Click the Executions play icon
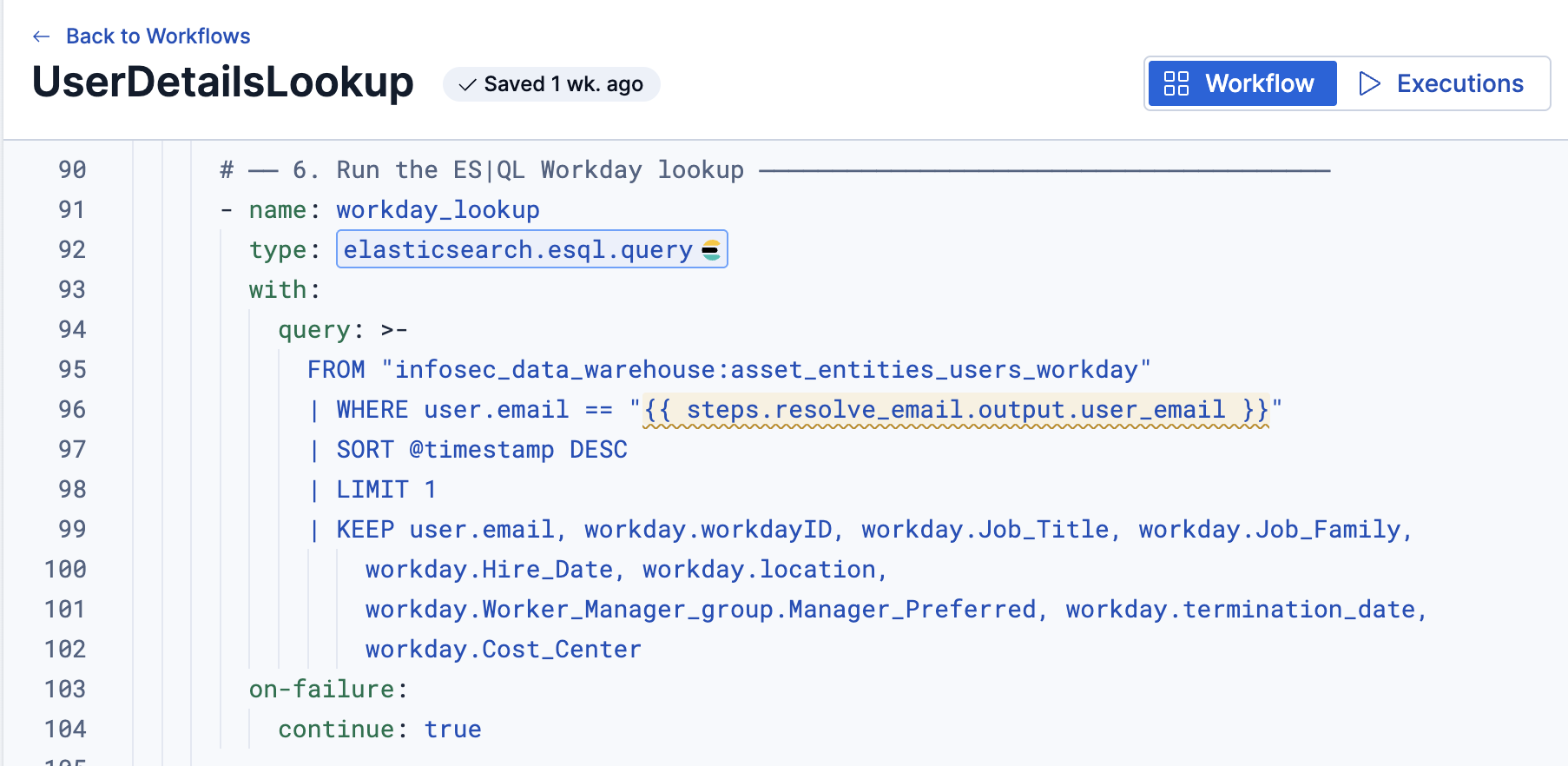Viewport: 1568px width, 766px height. (x=1369, y=83)
